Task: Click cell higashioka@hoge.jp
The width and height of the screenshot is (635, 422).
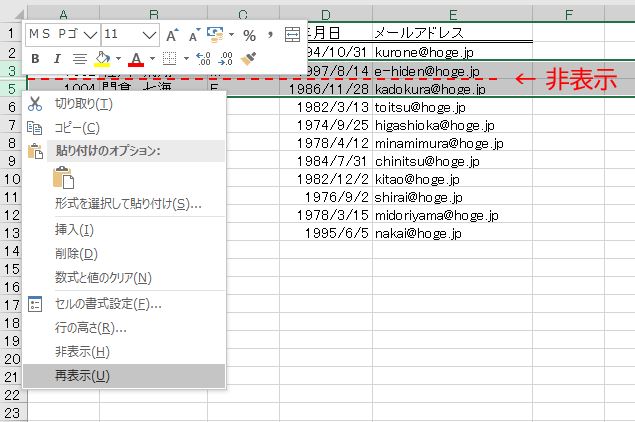Action: pyautogui.click(x=452, y=125)
